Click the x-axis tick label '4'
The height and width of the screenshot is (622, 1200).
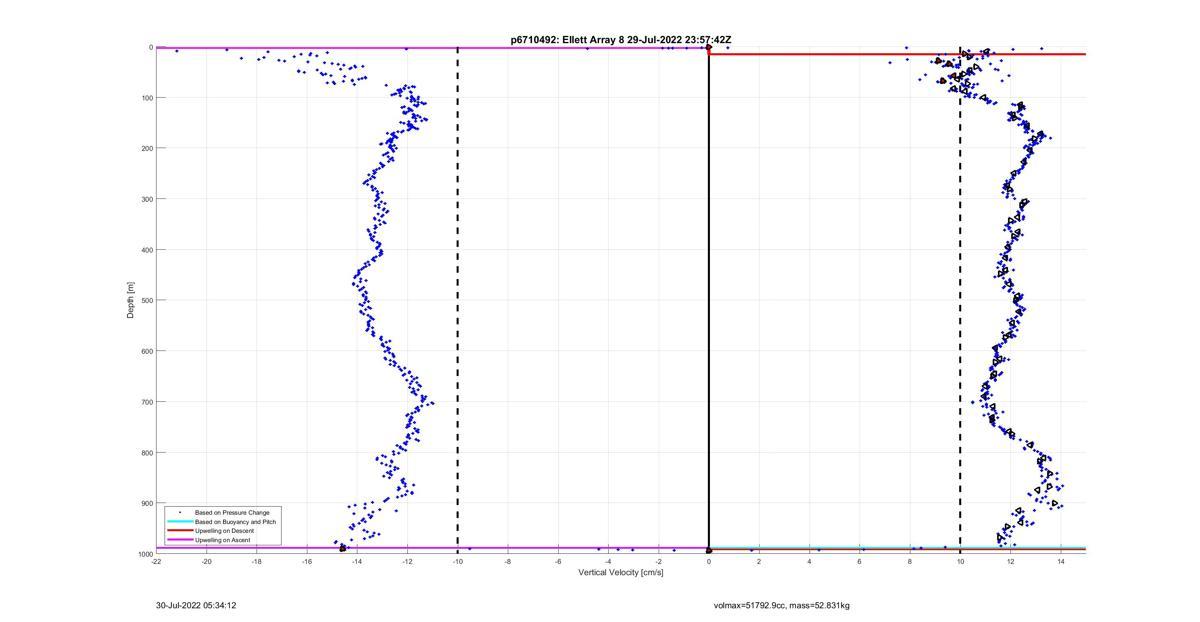(809, 561)
